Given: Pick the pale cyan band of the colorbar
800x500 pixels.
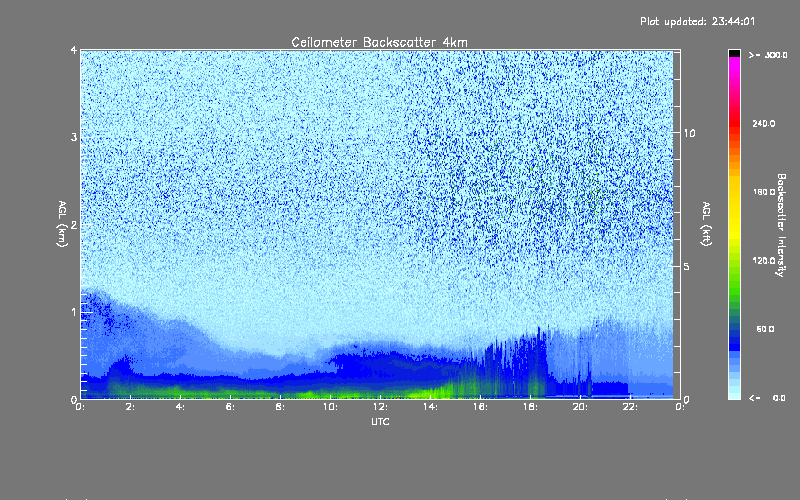Looking at the screenshot, I should (734, 393).
